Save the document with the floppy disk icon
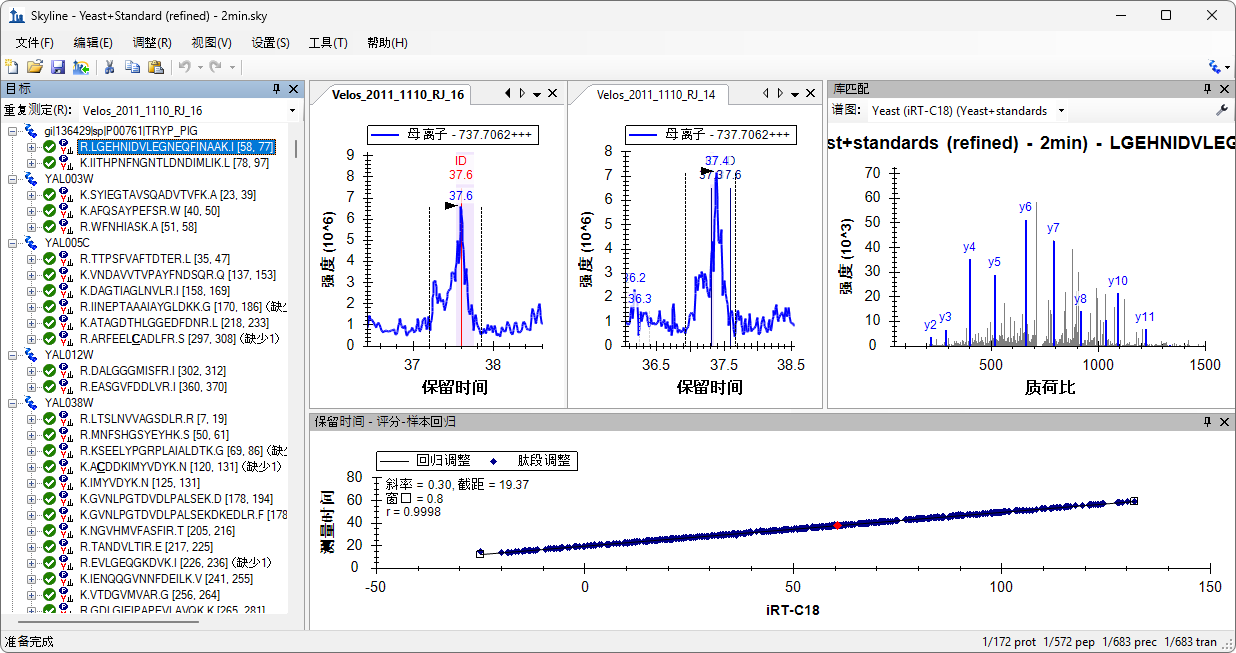This screenshot has height=653, width=1236. point(58,67)
